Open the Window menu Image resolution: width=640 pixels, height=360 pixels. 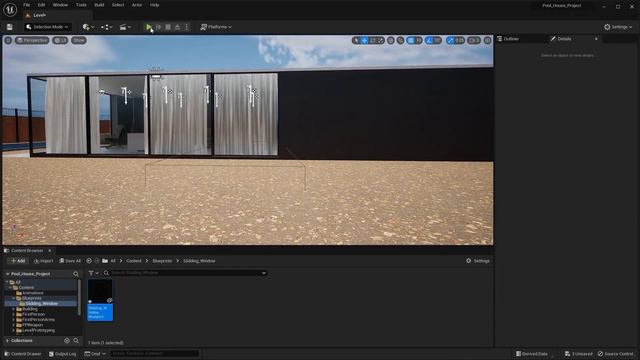click(60, 5)
